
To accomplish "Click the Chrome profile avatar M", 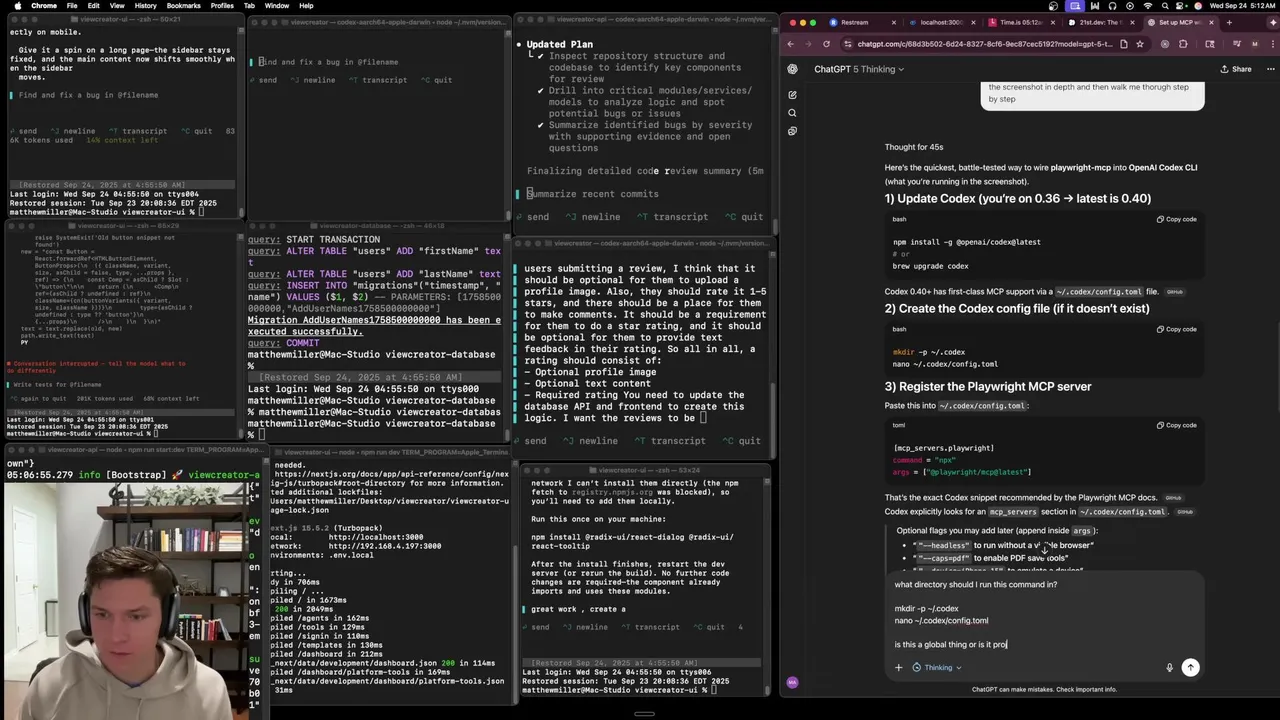I will coord(1255,44).
